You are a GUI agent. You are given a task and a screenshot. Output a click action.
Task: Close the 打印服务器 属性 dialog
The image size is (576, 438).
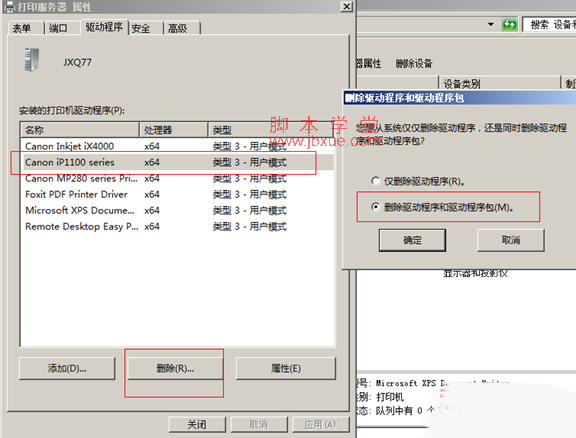[x=346, y=7]
